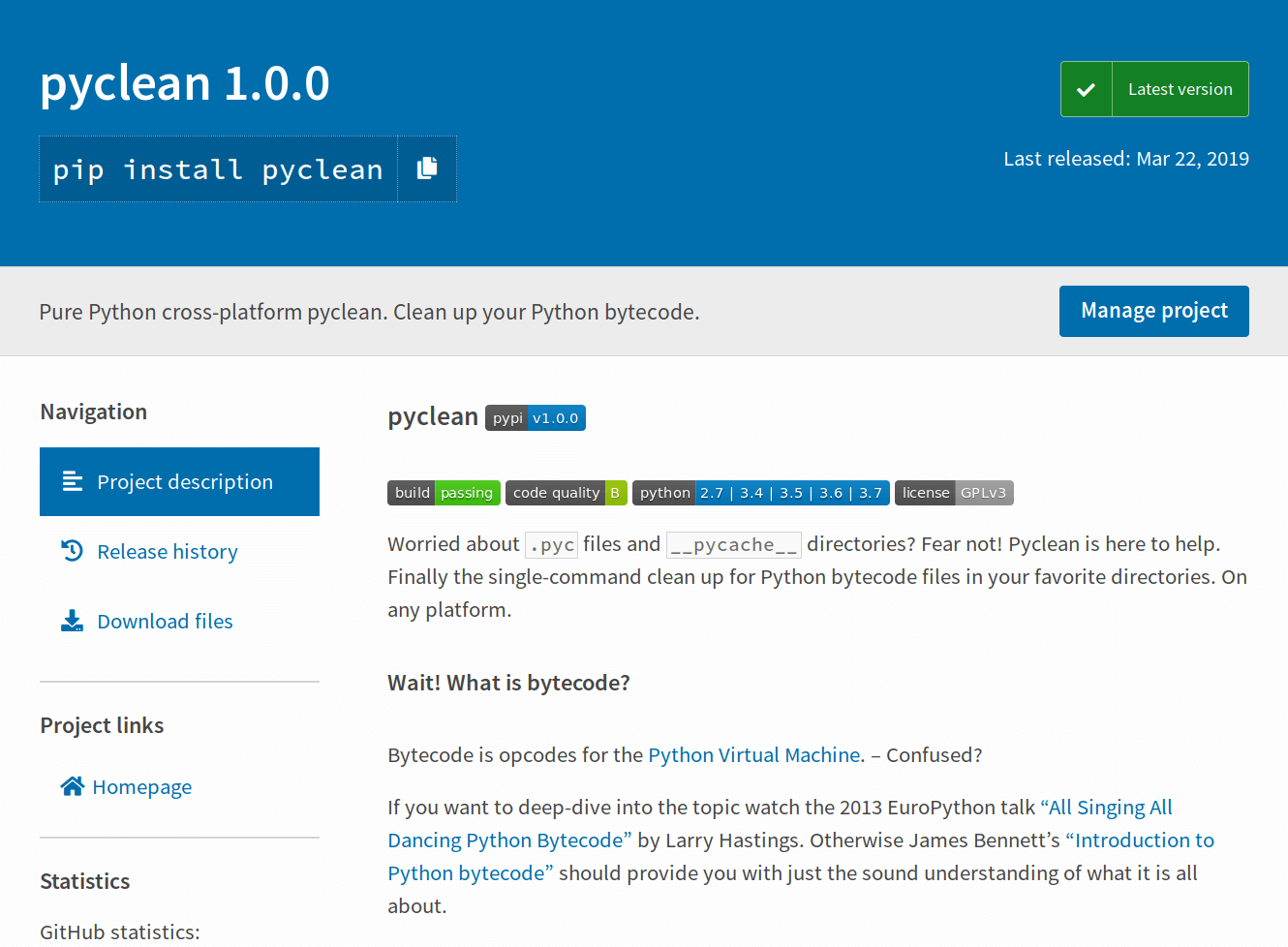Click the __pycache__ inline code text
The image size is (1288, 947).
(x=734, y=545)
